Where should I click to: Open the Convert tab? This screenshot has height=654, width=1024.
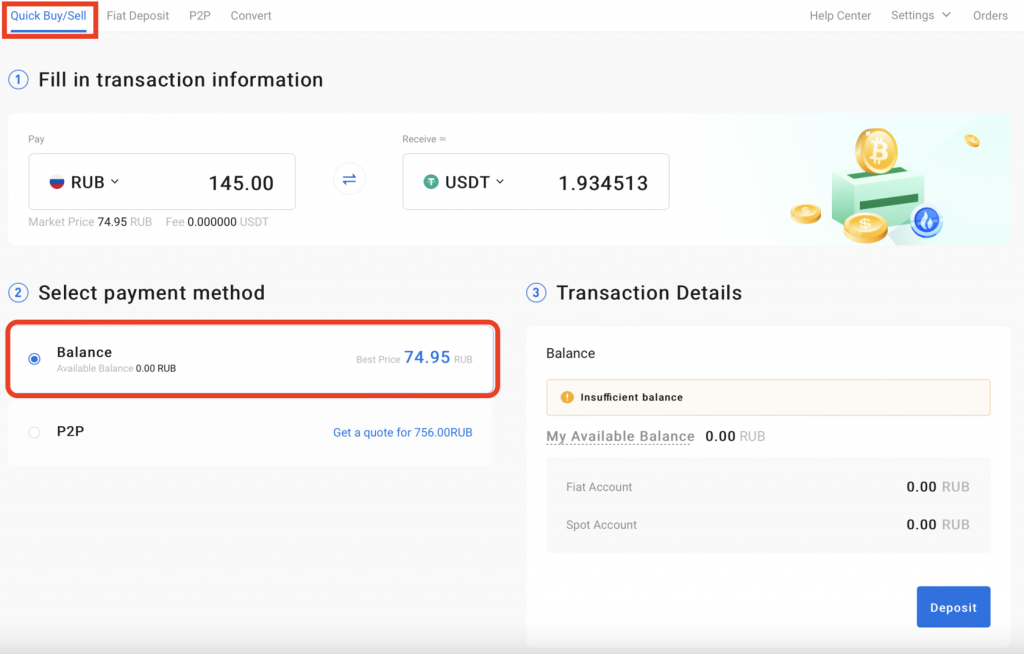(x=251, y=16)
